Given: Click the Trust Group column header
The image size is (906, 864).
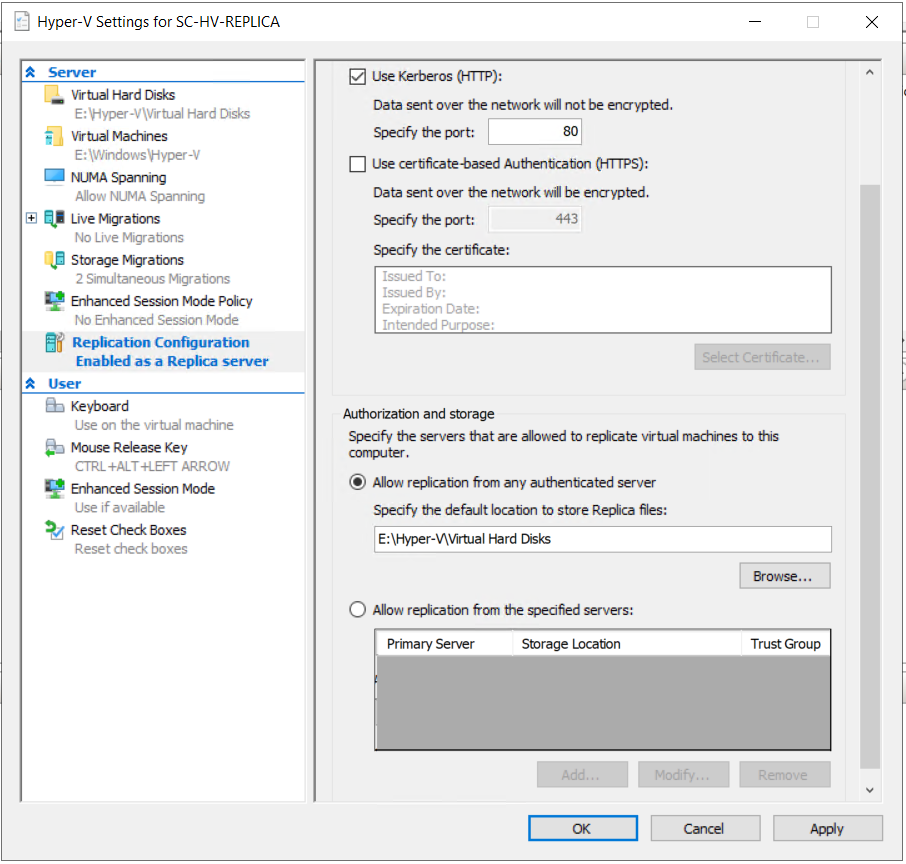Looking at the screenshot, I should click(x=786, y=644).
